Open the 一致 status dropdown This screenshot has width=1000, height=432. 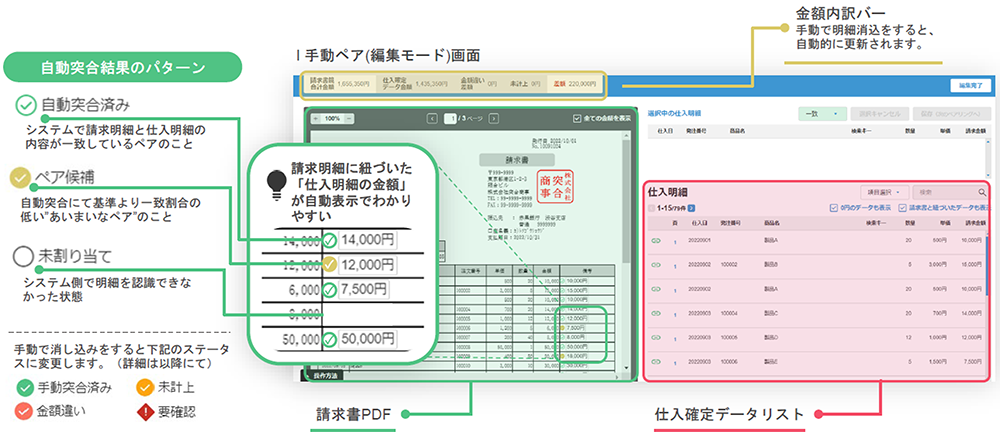(x=823, y=112)
